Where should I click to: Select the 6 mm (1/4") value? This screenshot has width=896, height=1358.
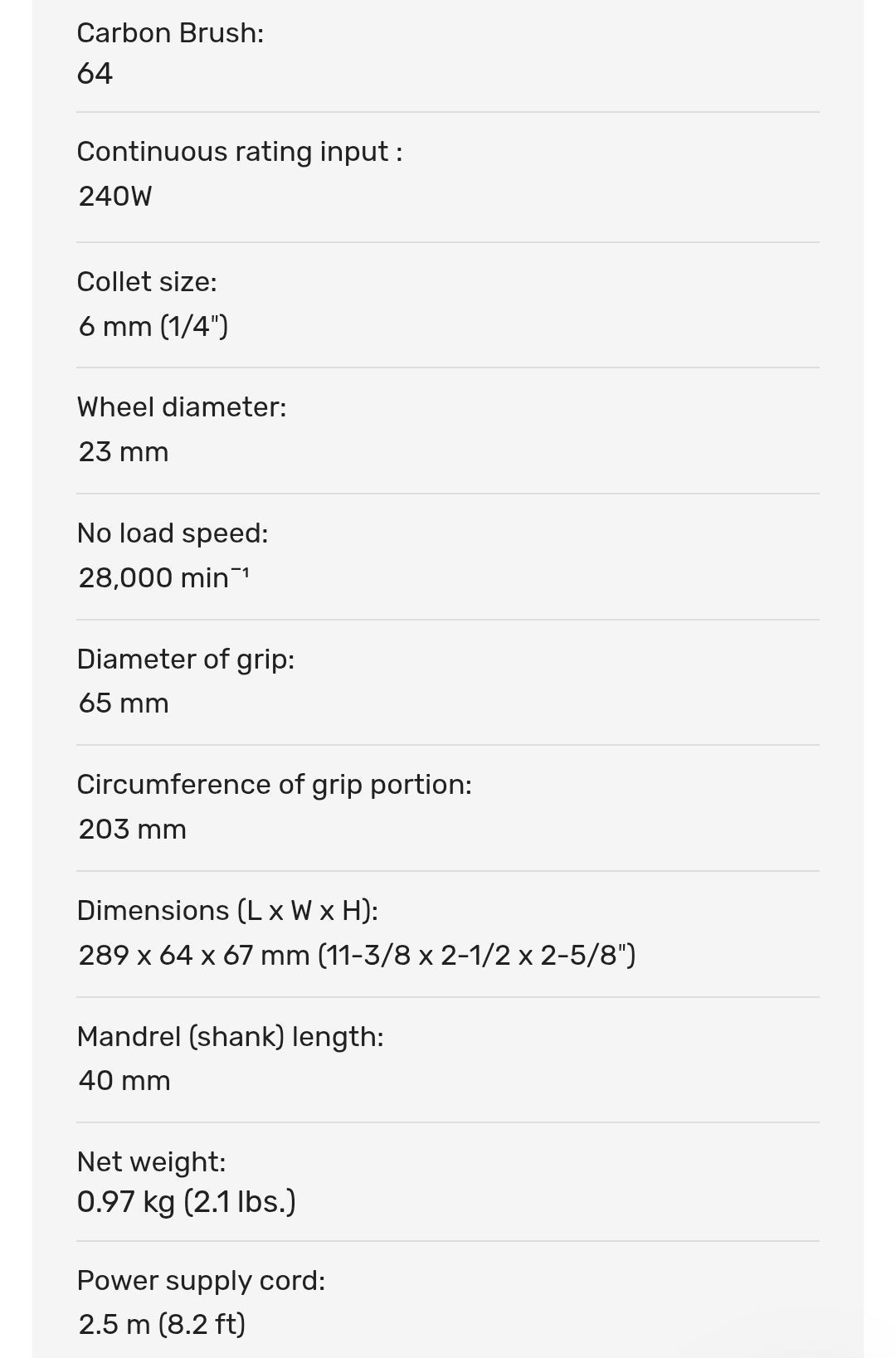pos(153,327)
